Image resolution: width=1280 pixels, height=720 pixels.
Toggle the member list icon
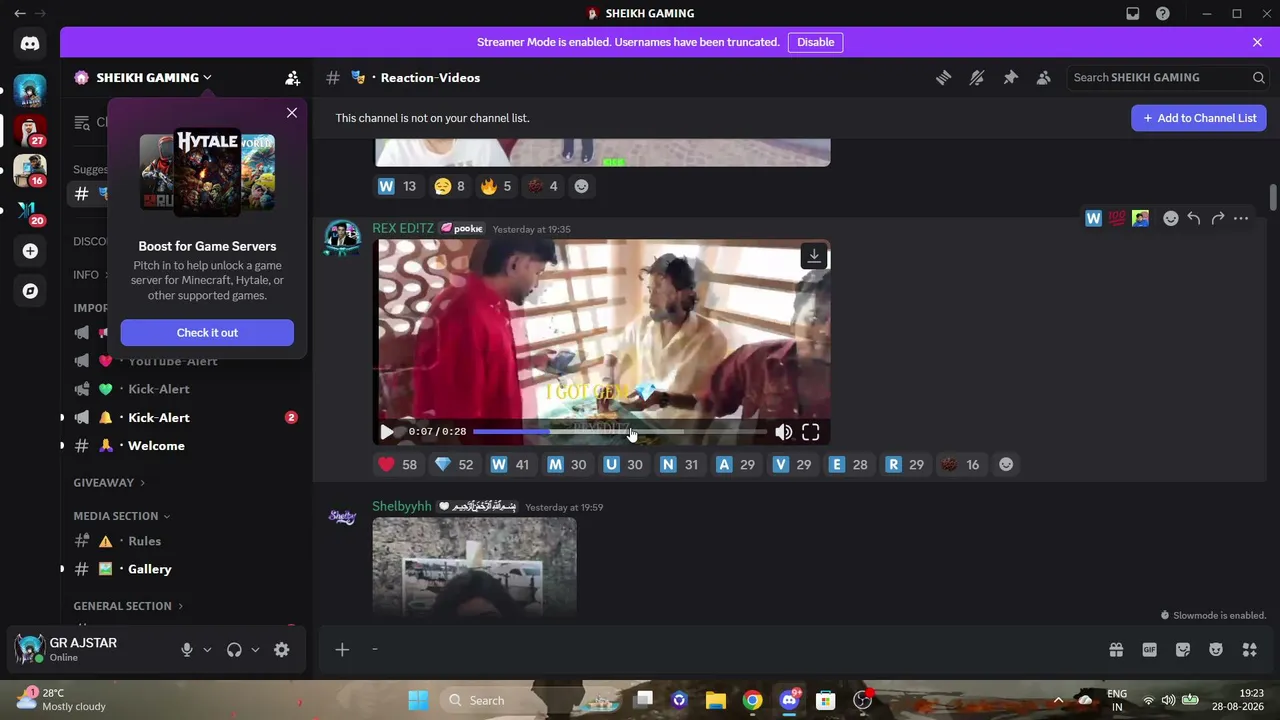click(x=1044, y=77)
